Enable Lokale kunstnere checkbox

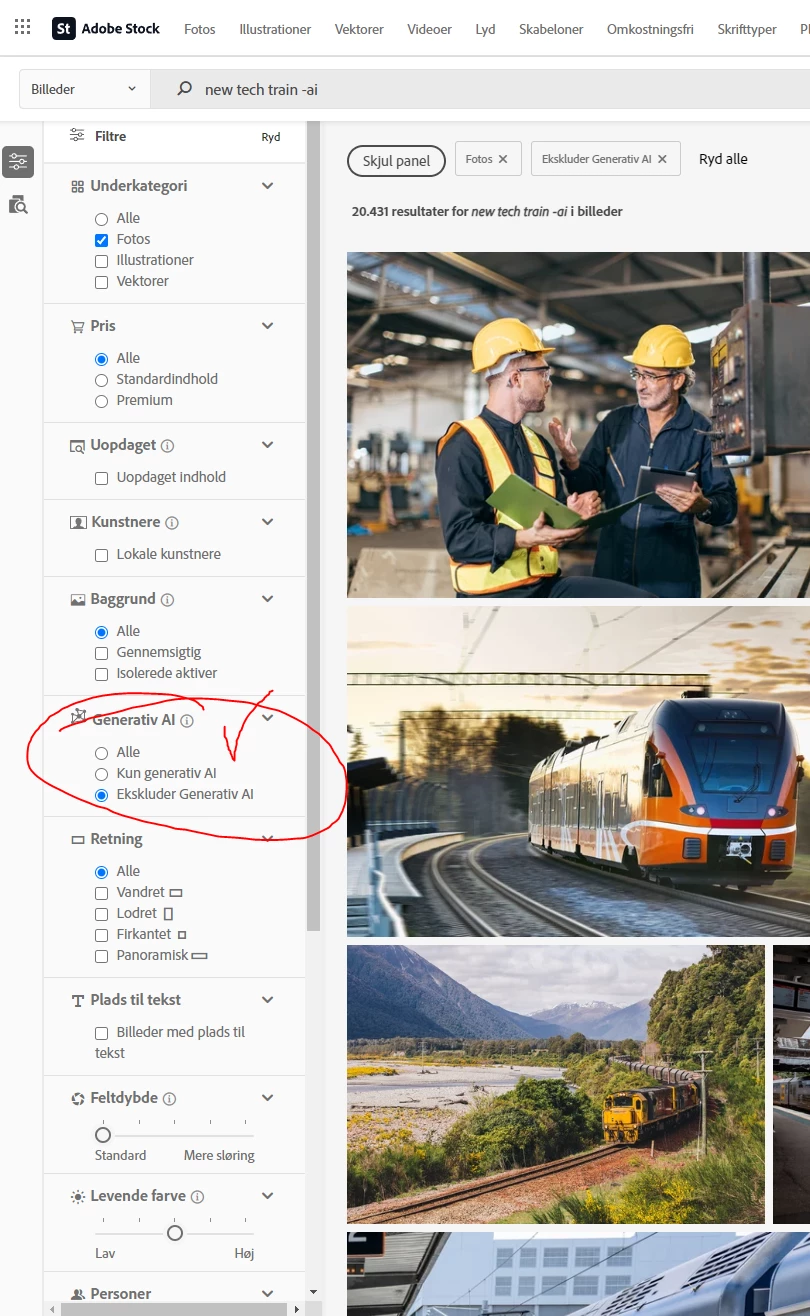(x=101, y=555)
